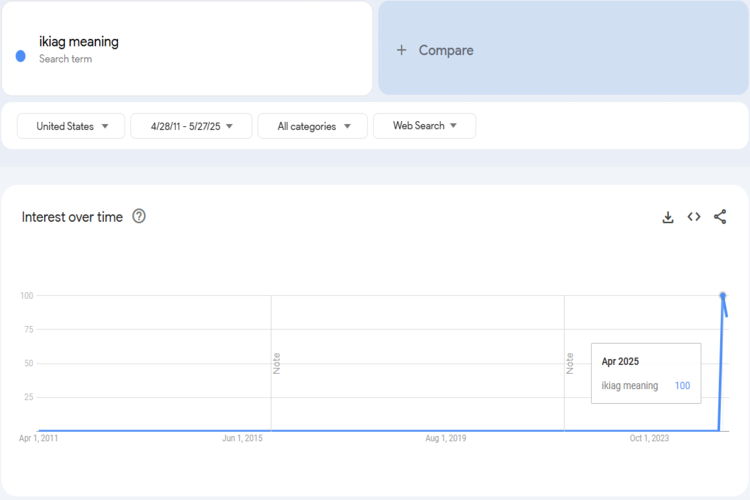
Task: Share the Interest over time chart
Action: tap(720, 217)
